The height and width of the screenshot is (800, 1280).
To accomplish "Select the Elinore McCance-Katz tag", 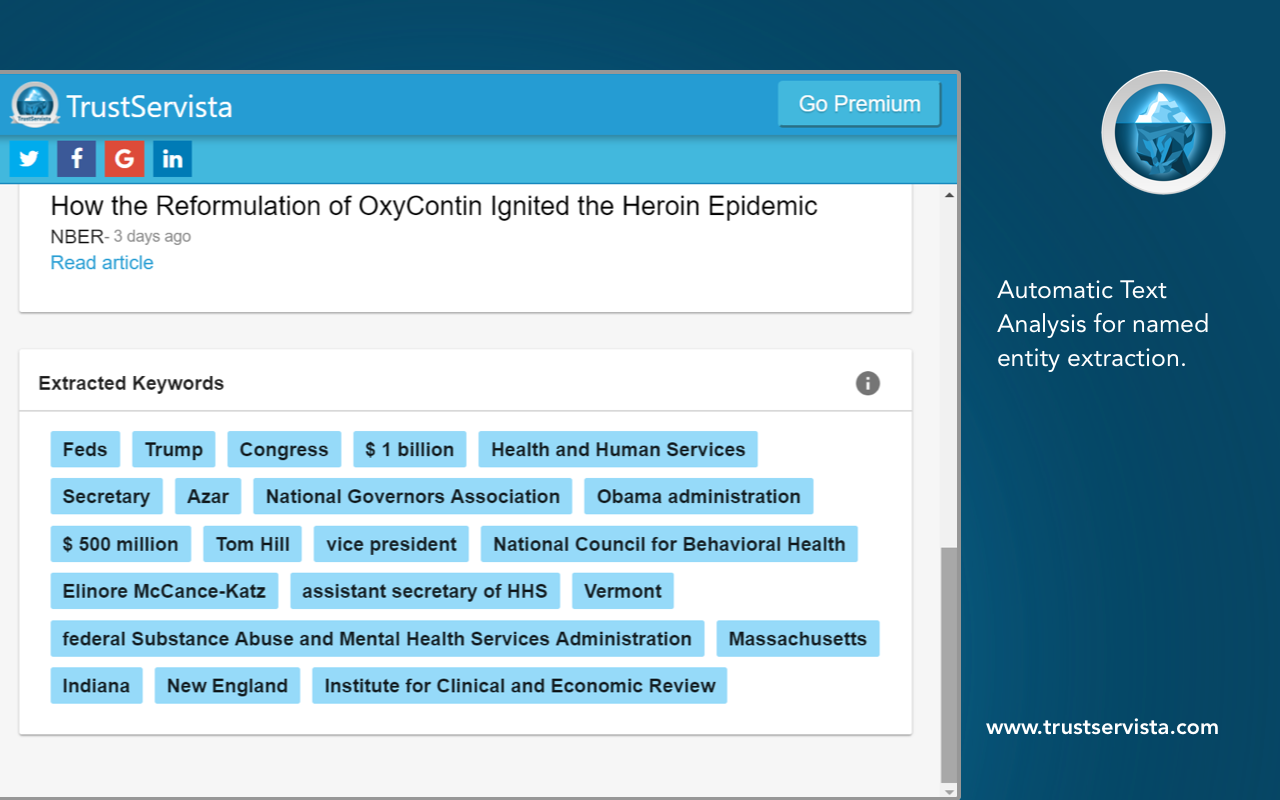I will pyautogui.click(x=164, y=591).
